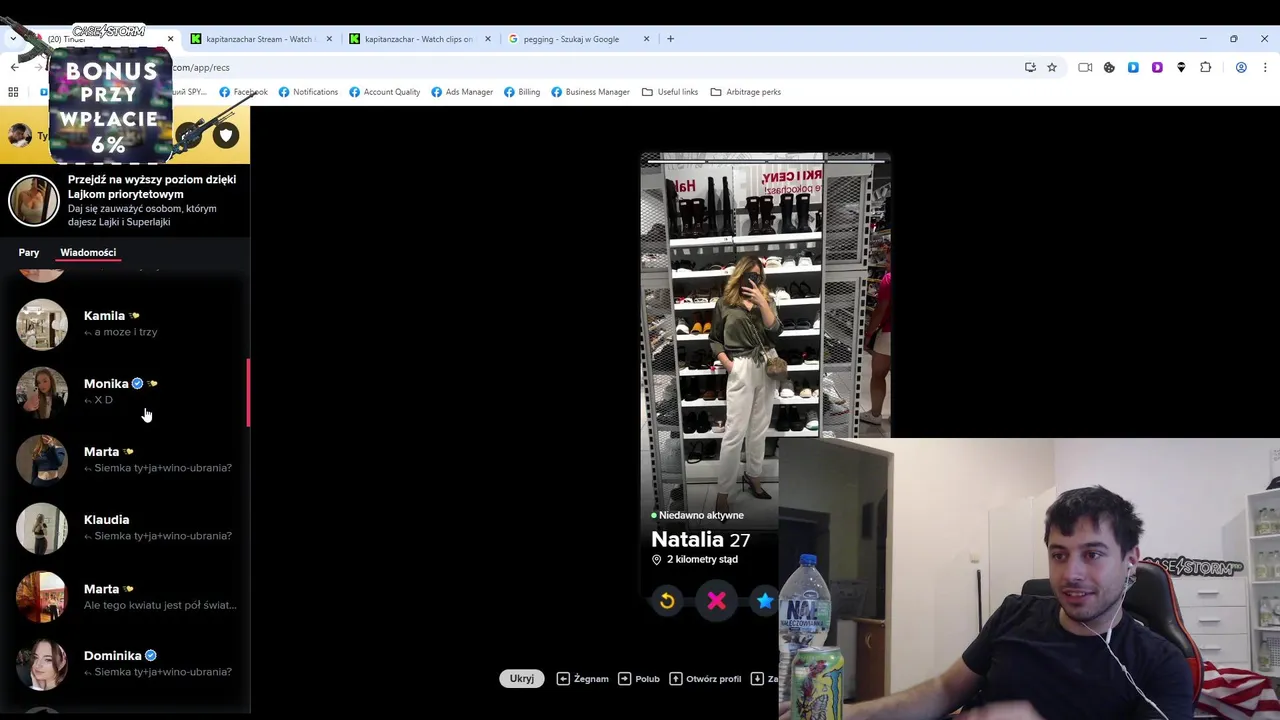Open Ads Manager bookmark
Screen dimensions: 1280x720
click(x=462, y=92)
